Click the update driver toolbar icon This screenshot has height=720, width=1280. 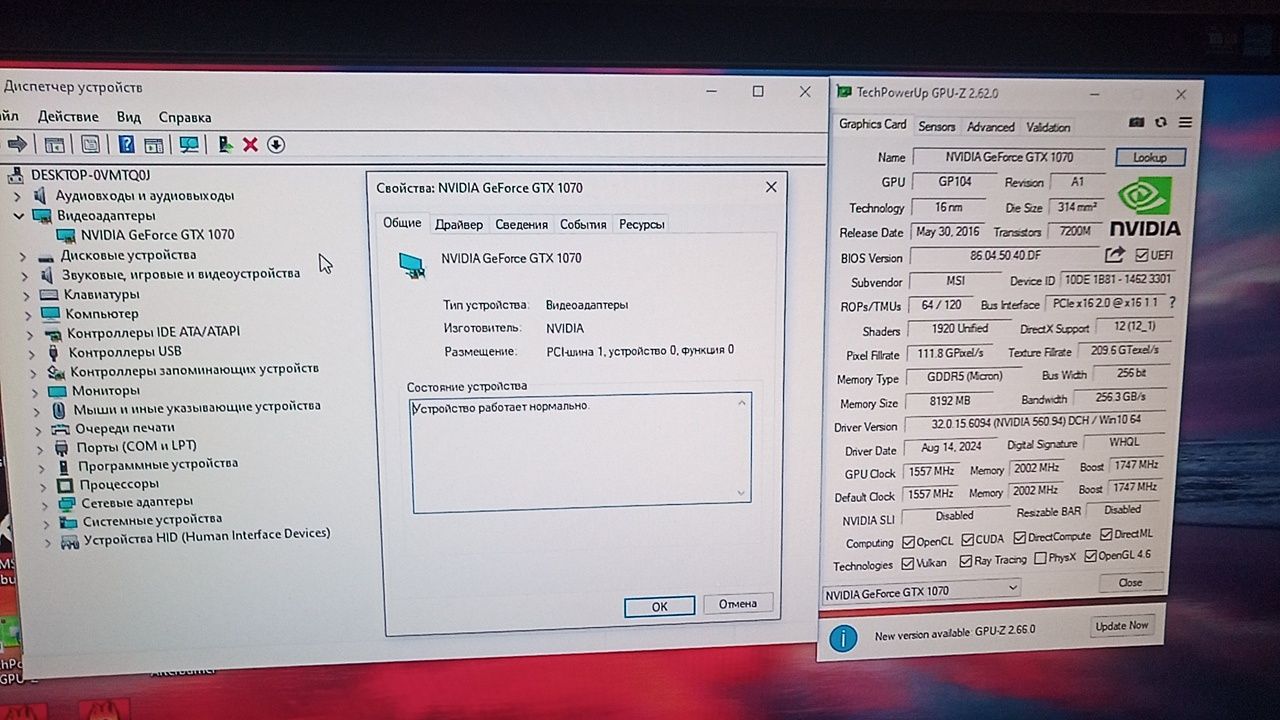point(225,144)
